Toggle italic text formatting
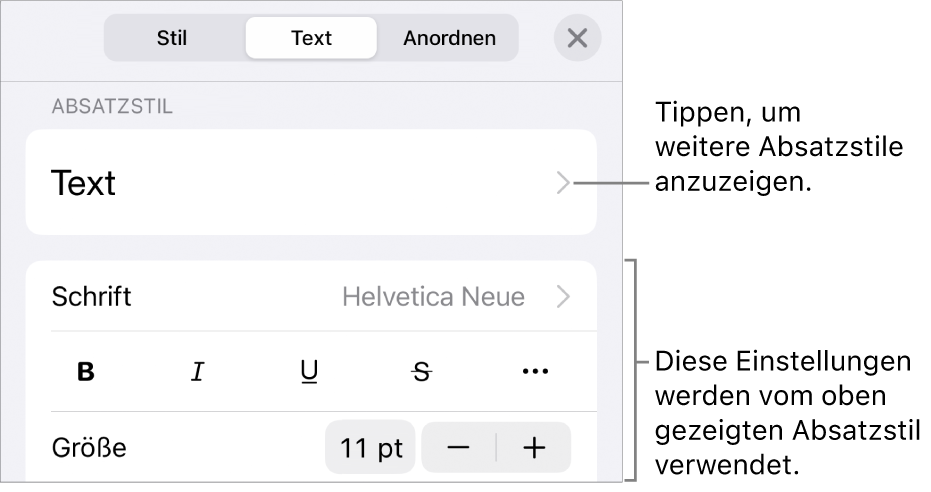The height and width of the screenshot is (492, 931). pos(198,372)
